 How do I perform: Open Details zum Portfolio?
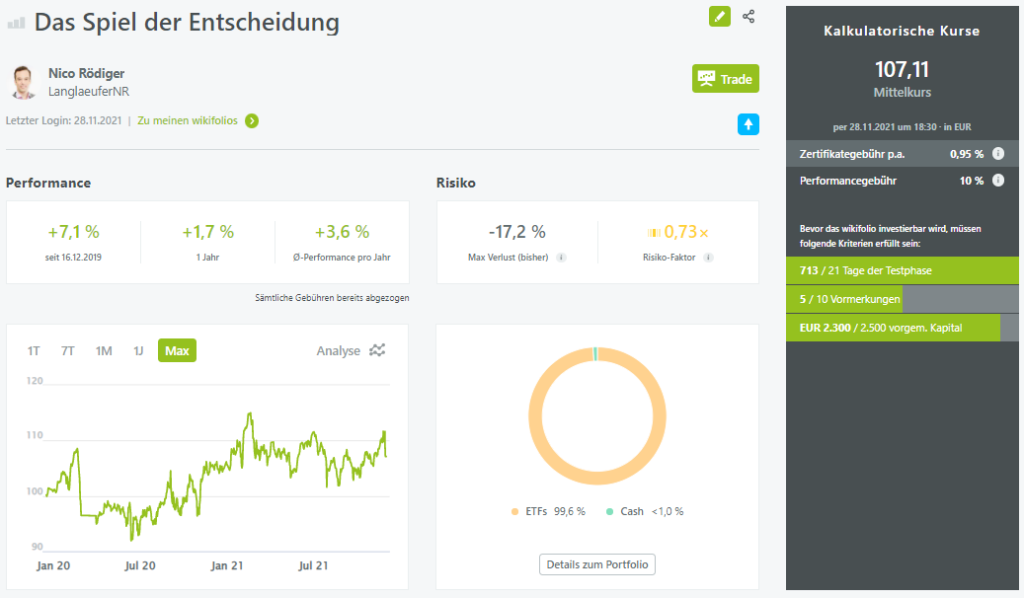597,565
